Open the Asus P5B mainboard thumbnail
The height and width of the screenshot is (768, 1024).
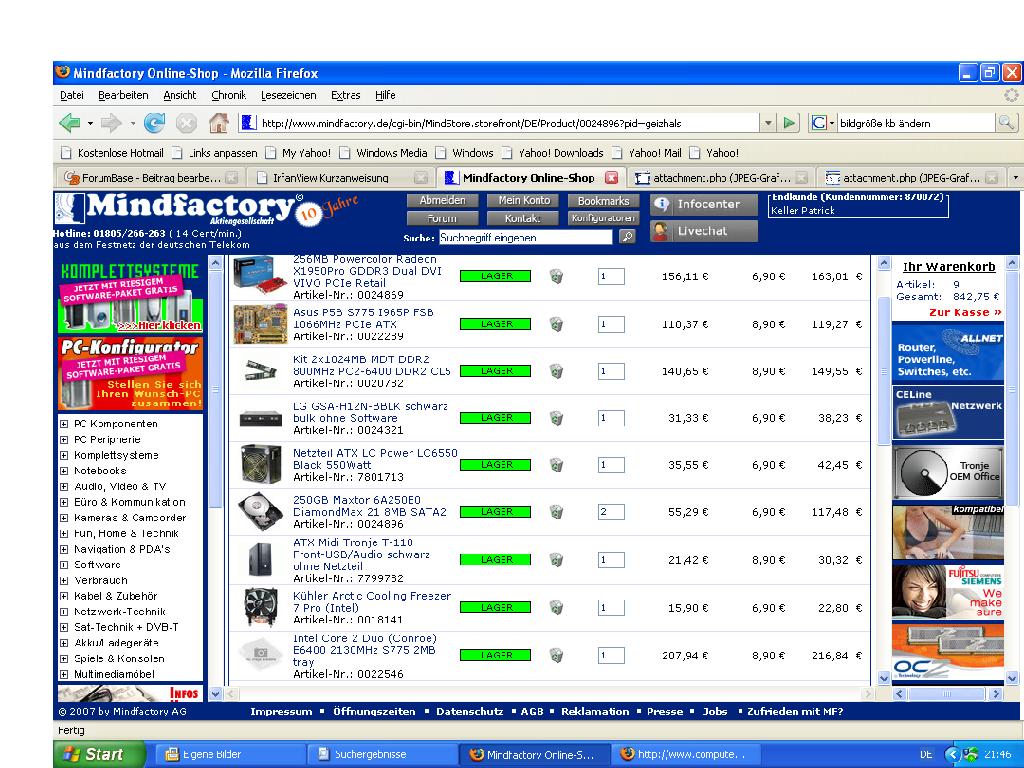[x=260, y=324]
